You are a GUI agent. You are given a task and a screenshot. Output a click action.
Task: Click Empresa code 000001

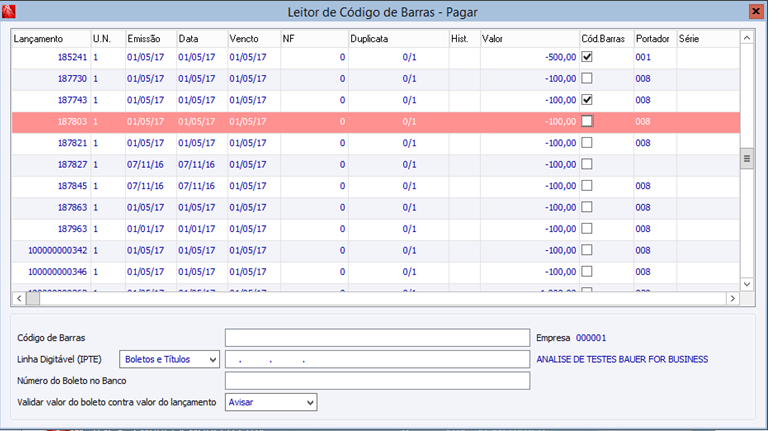[591, 338]
